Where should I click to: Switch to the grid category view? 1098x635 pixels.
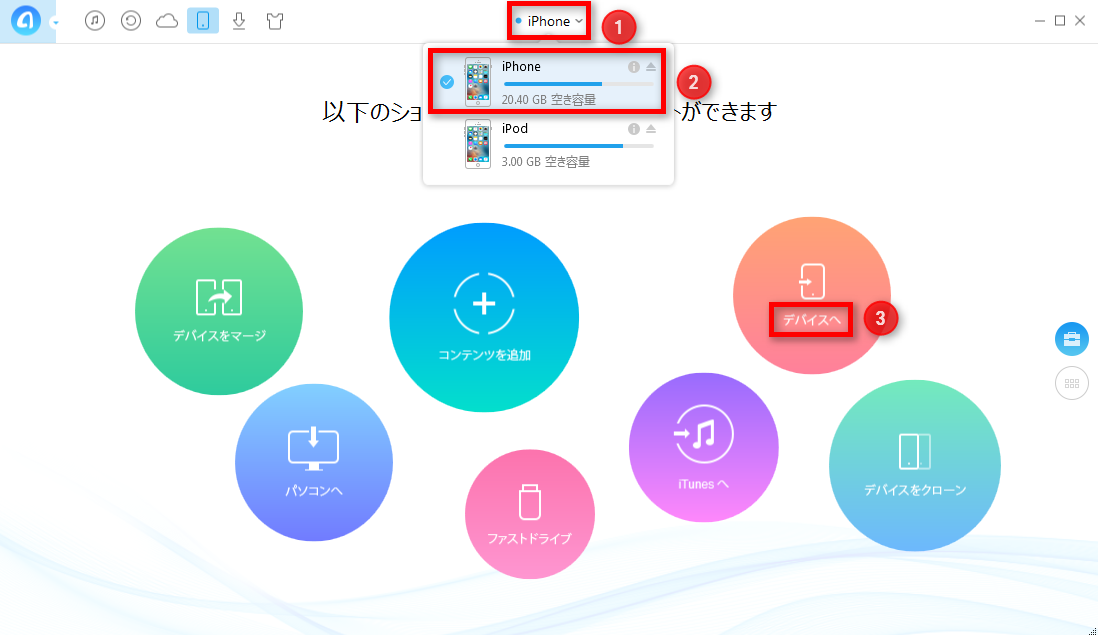coord(1071,384)
